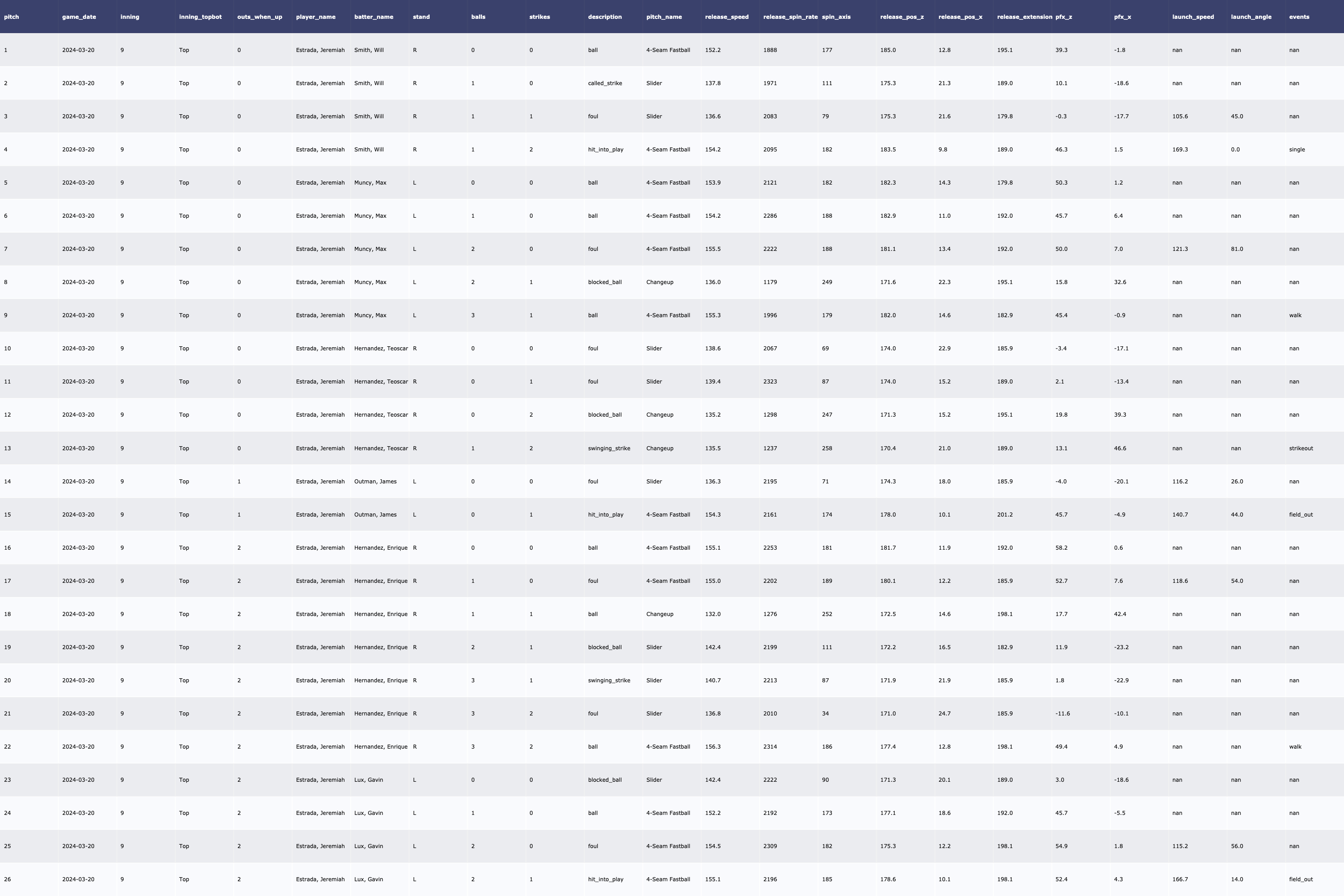1344x896 pixels.
Task: Click the pitch_name column header
Action: click(664, 17)
